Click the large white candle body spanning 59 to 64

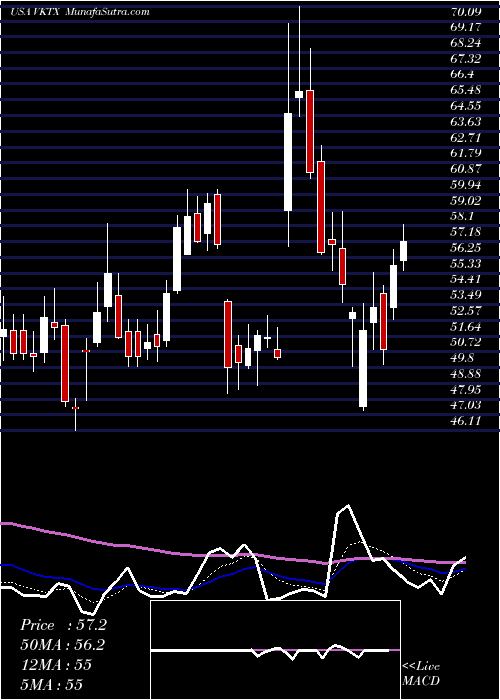[288, 162]
